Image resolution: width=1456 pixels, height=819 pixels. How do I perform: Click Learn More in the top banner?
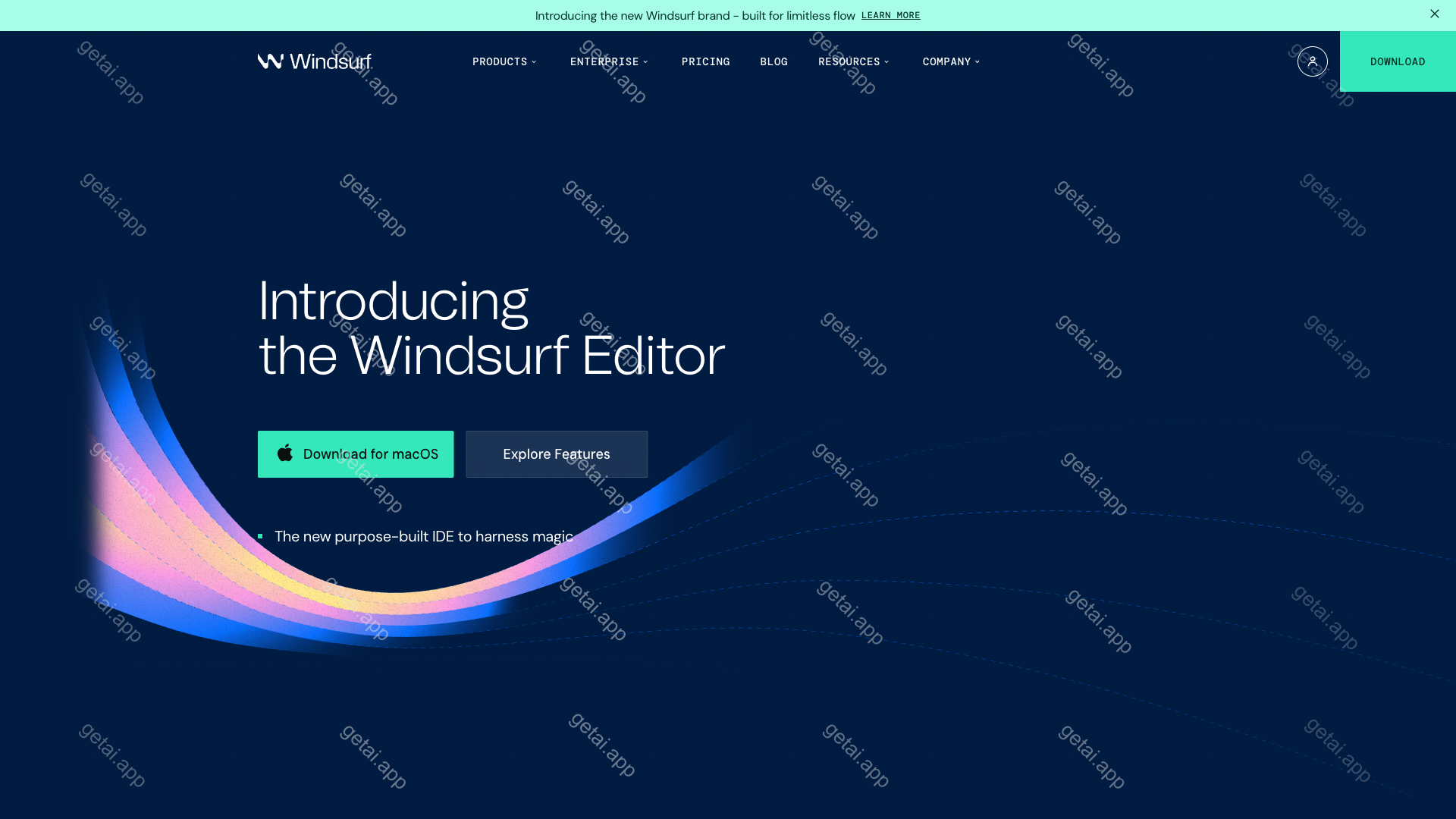(x=890, y=15)
